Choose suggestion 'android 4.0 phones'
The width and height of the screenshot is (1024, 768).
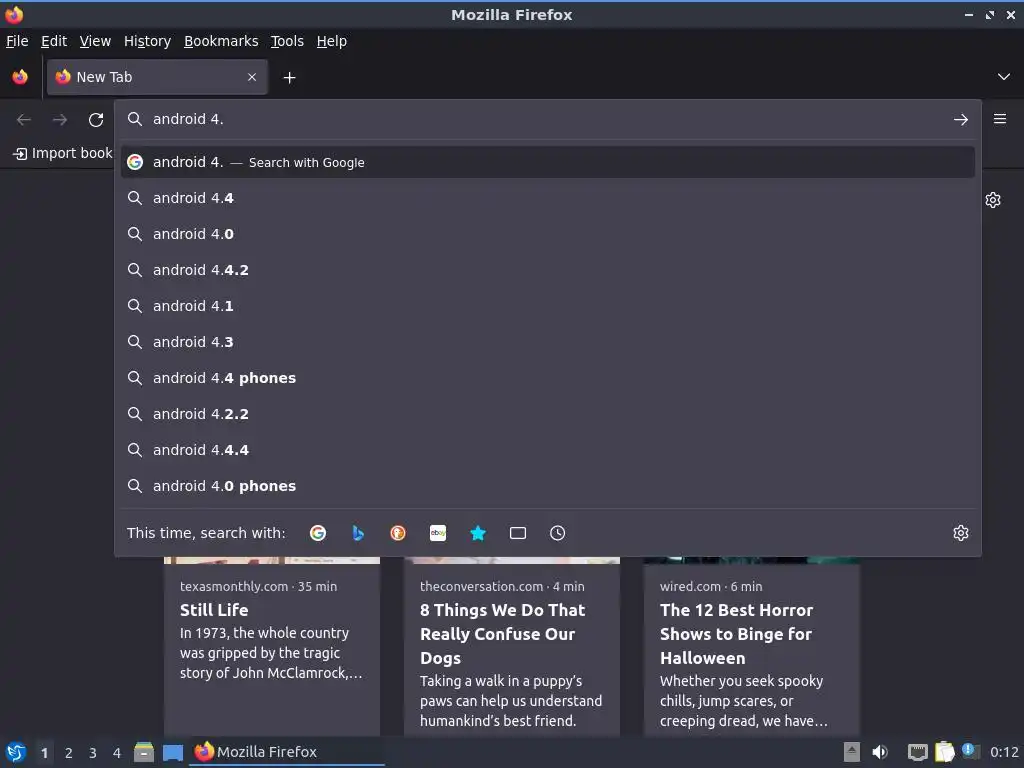pyautogui.click(x=547, y=486)
